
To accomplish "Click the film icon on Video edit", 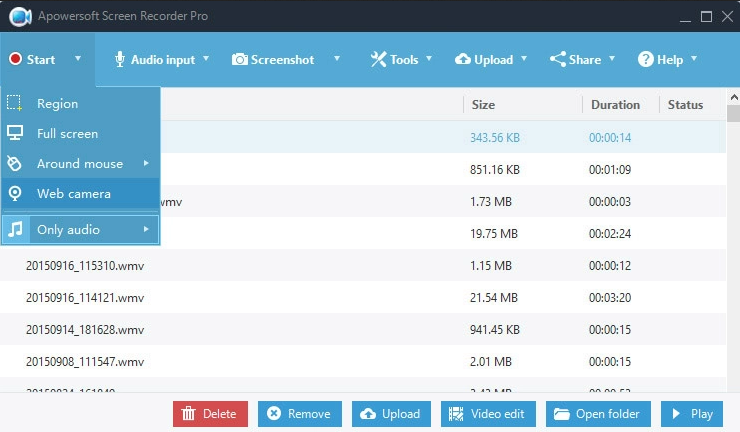I will click(456, 414).
